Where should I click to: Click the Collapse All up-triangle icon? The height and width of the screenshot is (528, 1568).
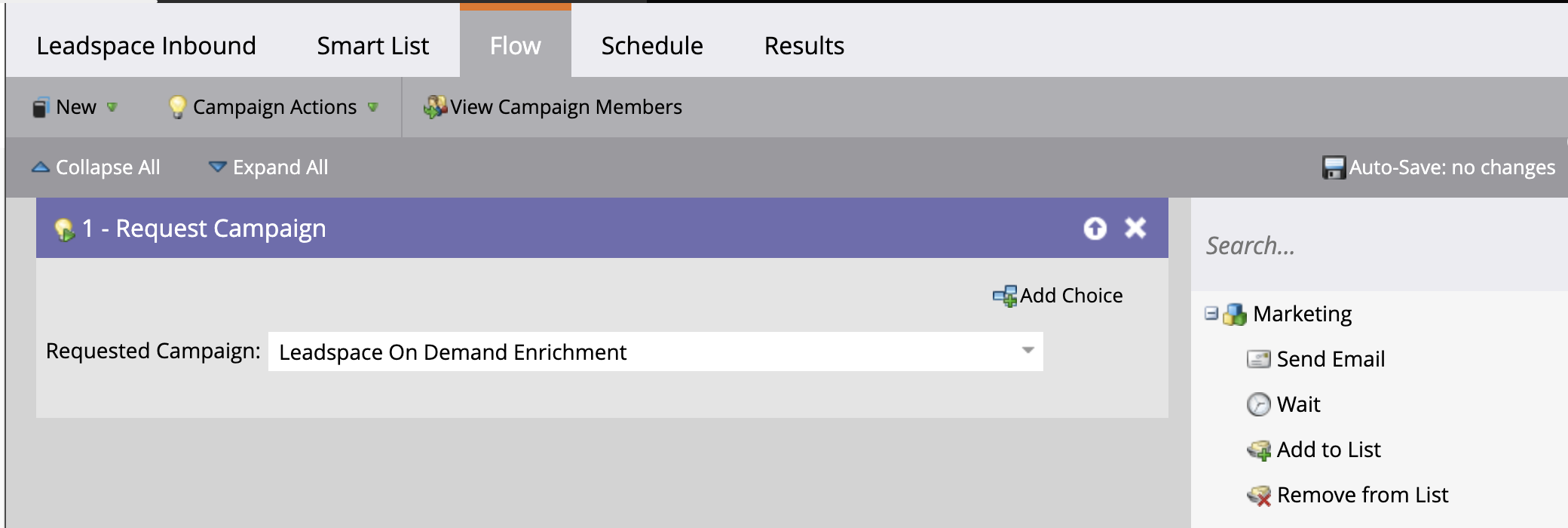tap(41, 167)
